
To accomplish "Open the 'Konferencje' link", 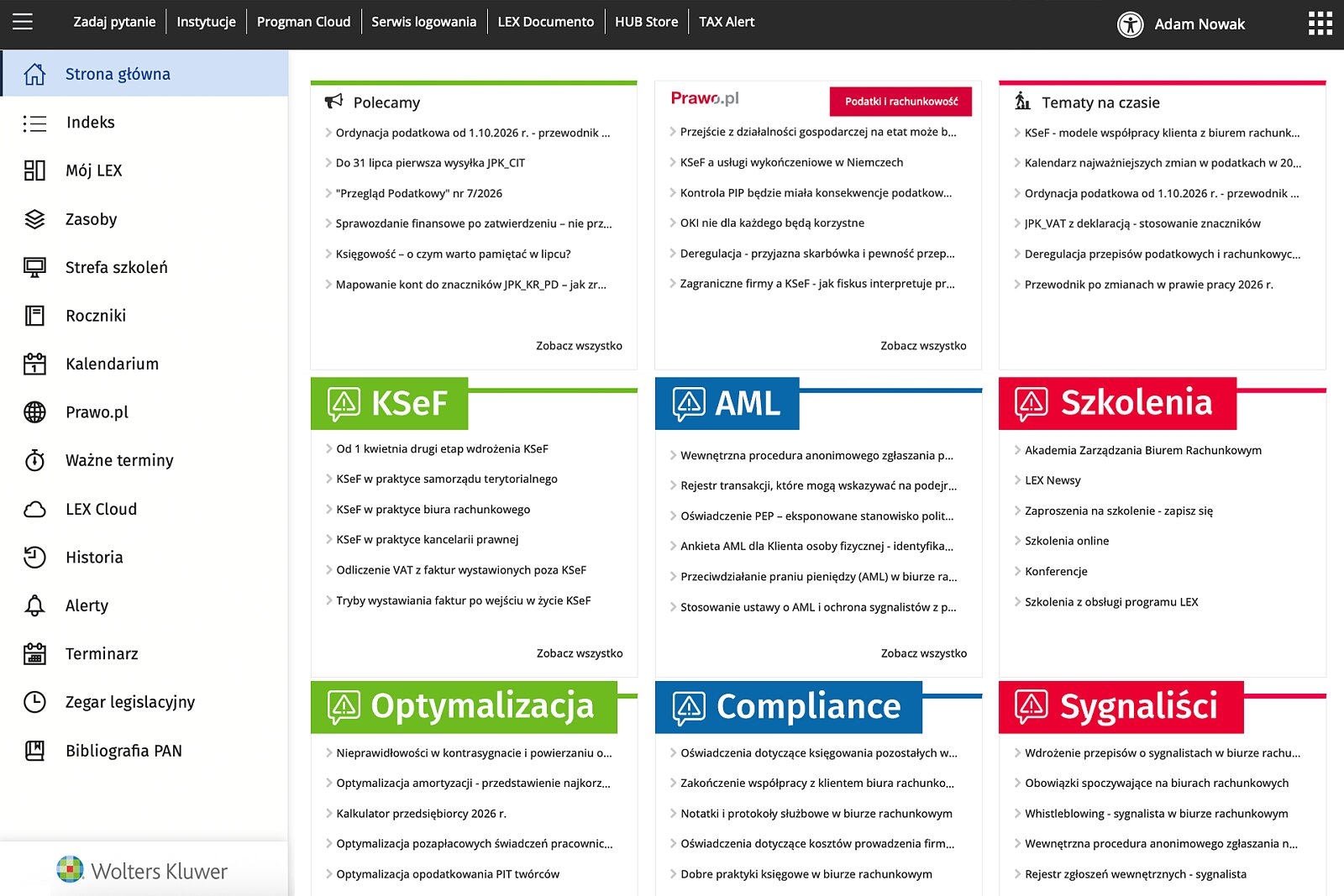I will click(x=1056, y=571).
